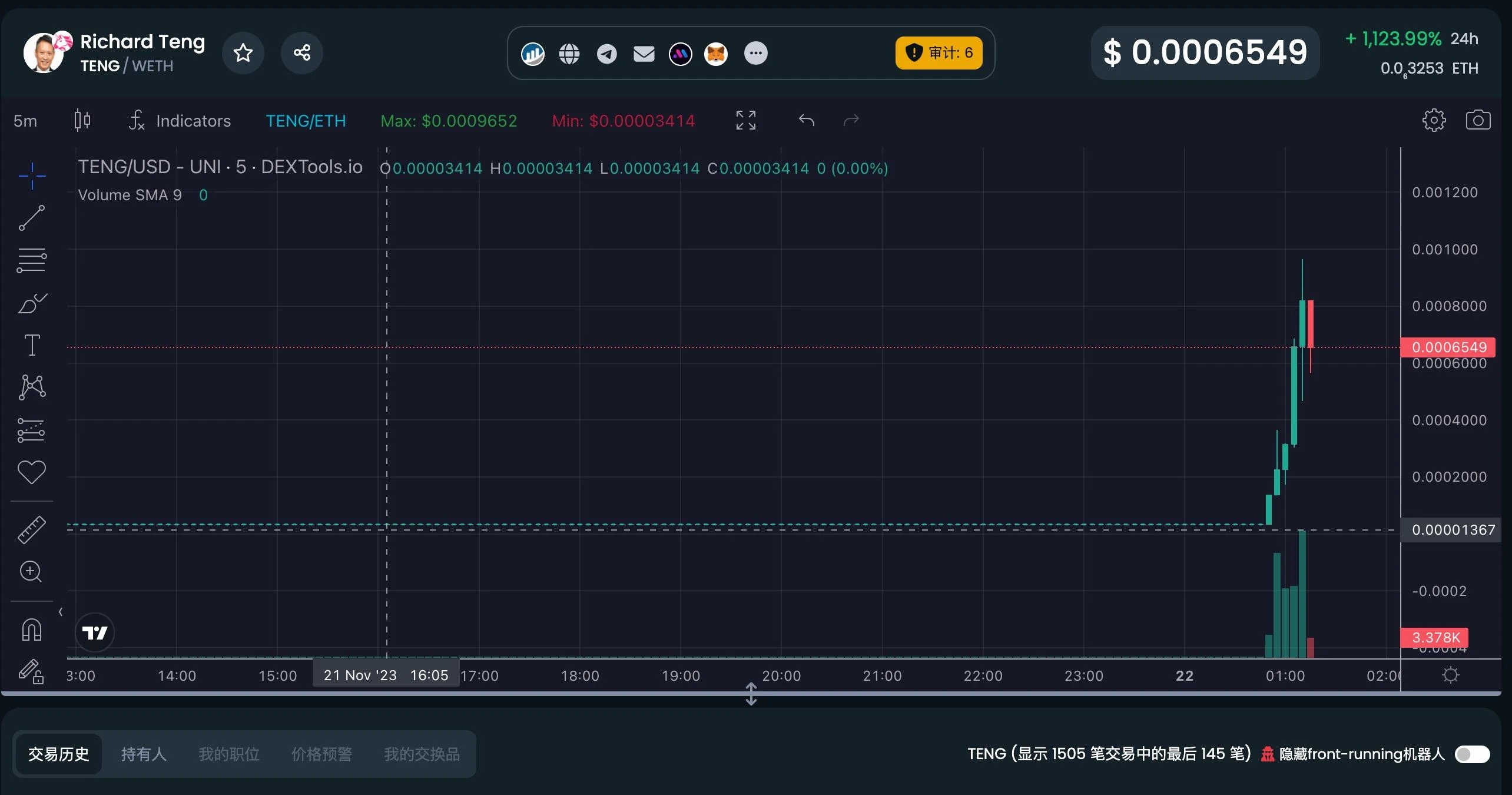The height and width of the screenshot is (795, 1512).
Task: Open the candlestick chart style dropdown
Action: (x=82, y=120)
